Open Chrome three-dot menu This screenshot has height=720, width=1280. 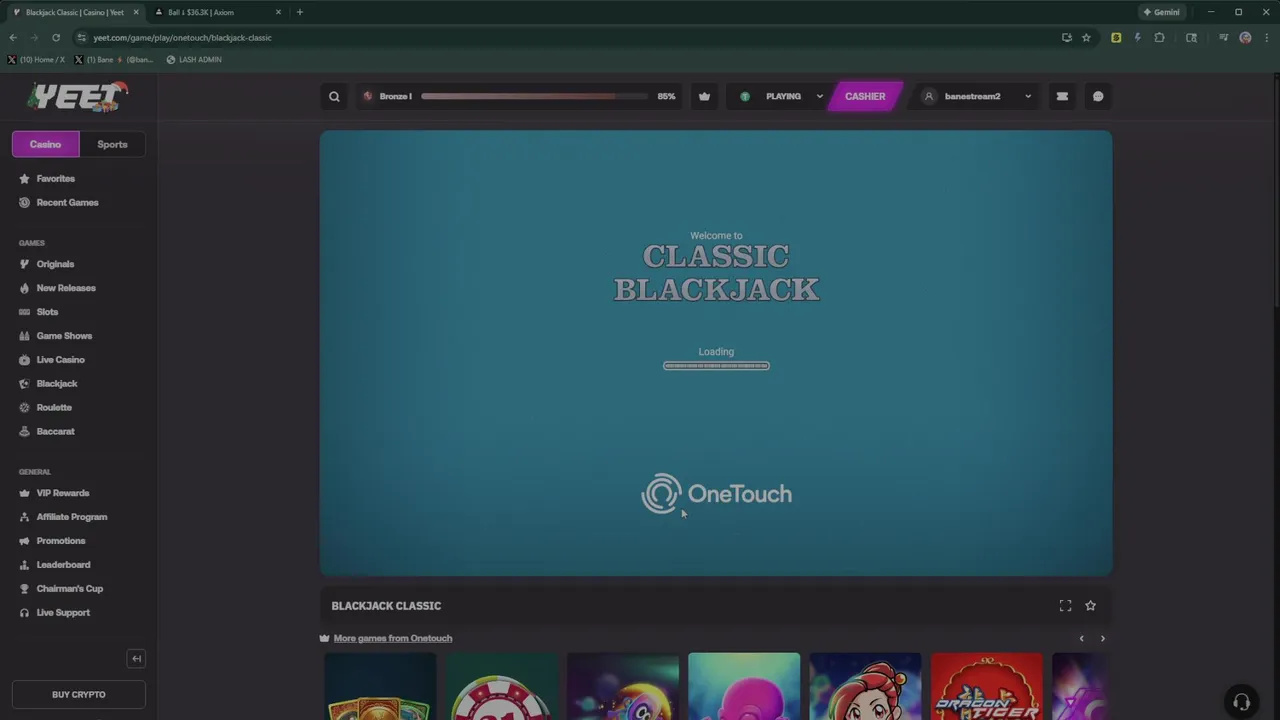1267,38
